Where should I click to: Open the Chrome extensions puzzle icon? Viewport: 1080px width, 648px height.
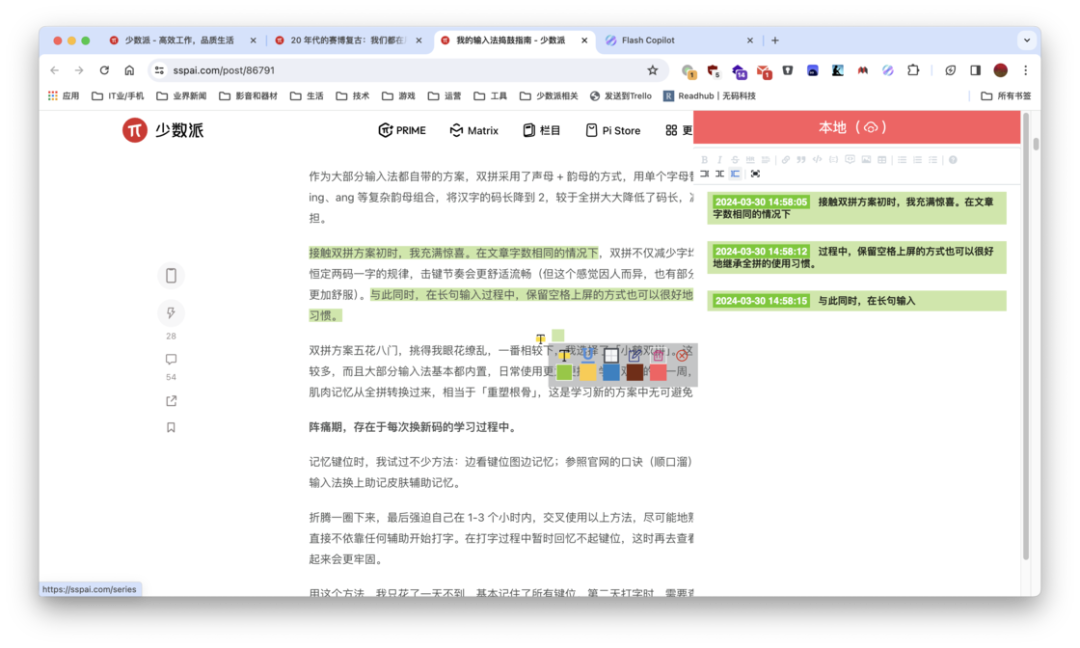tap(913, 70)
